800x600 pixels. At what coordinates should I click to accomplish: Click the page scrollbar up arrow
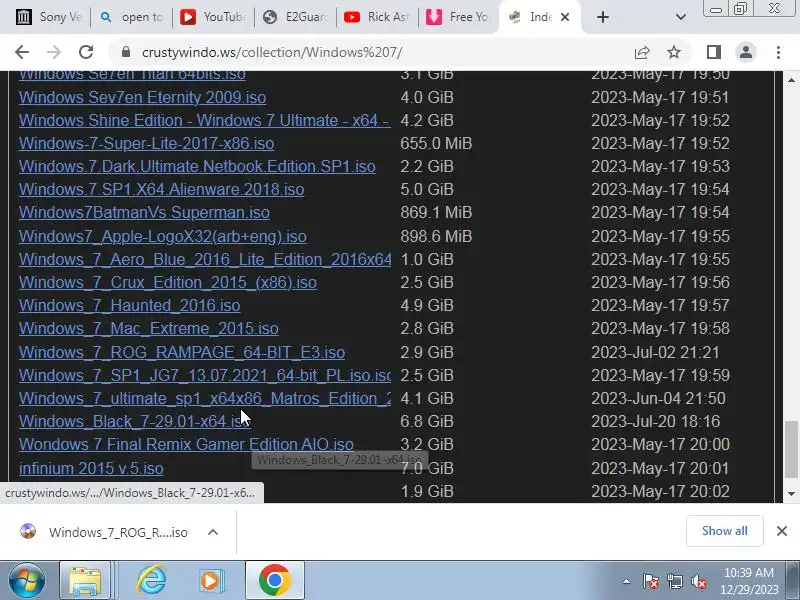[x=791, y=80]
